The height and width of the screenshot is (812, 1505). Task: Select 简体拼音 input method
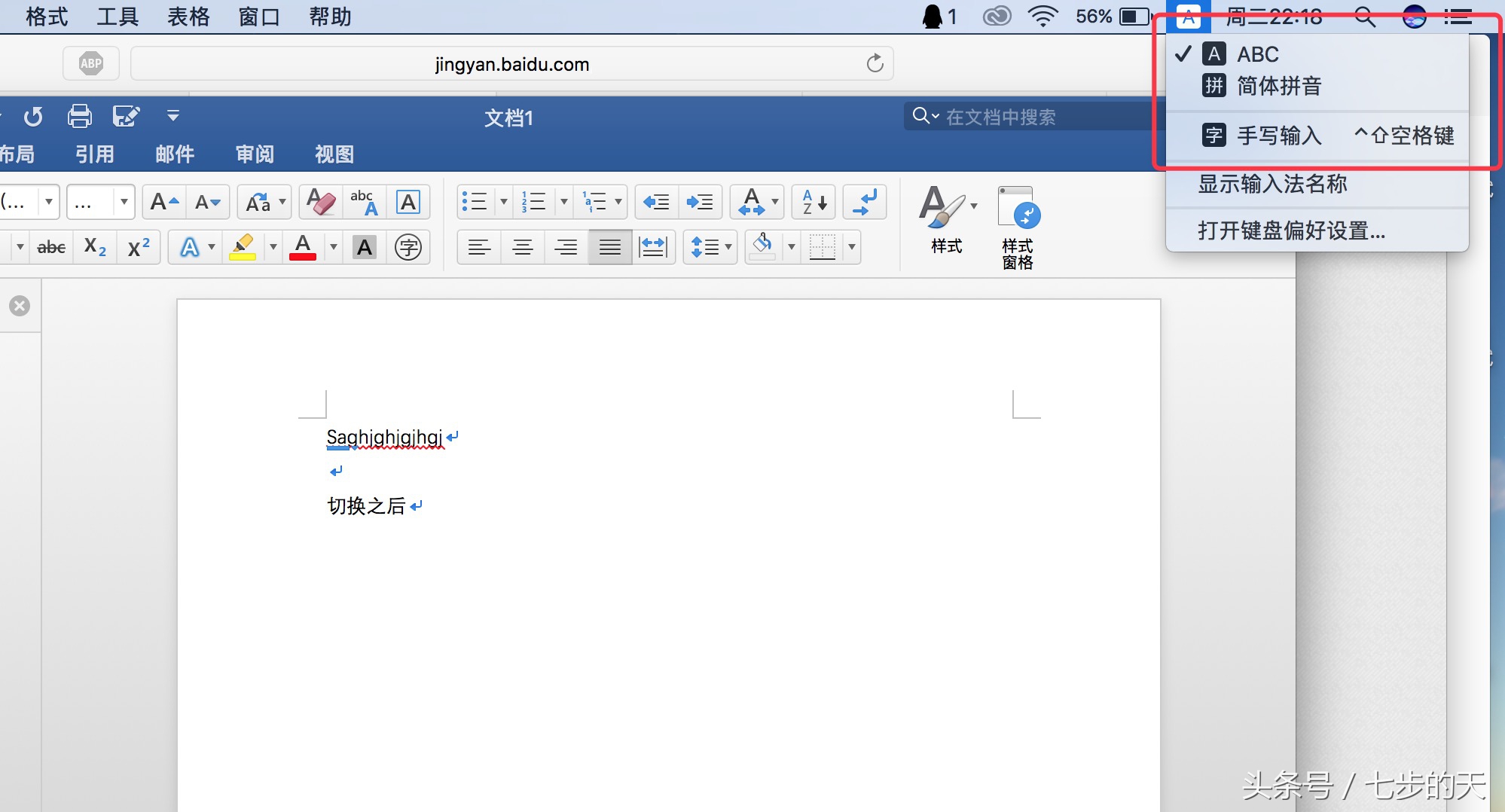(x=1317, y=86)
